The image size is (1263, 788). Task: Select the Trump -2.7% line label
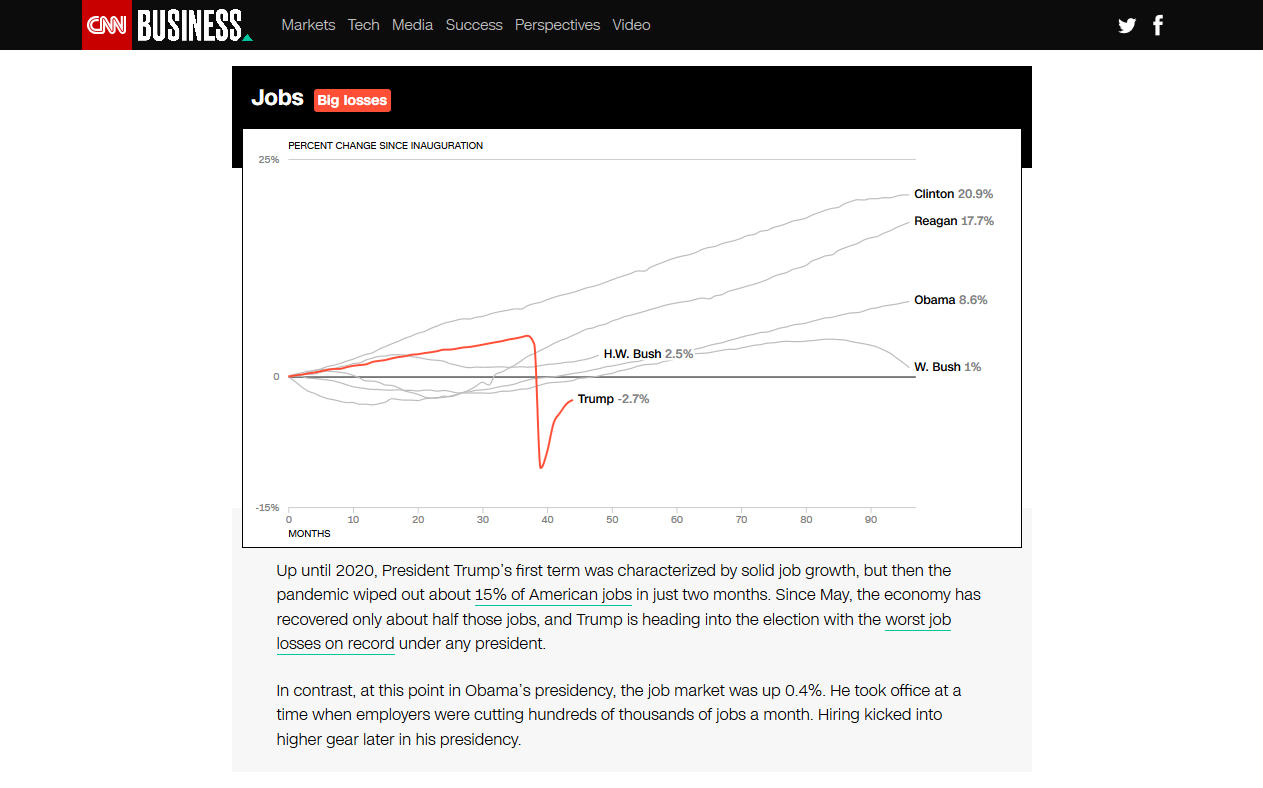613,399
